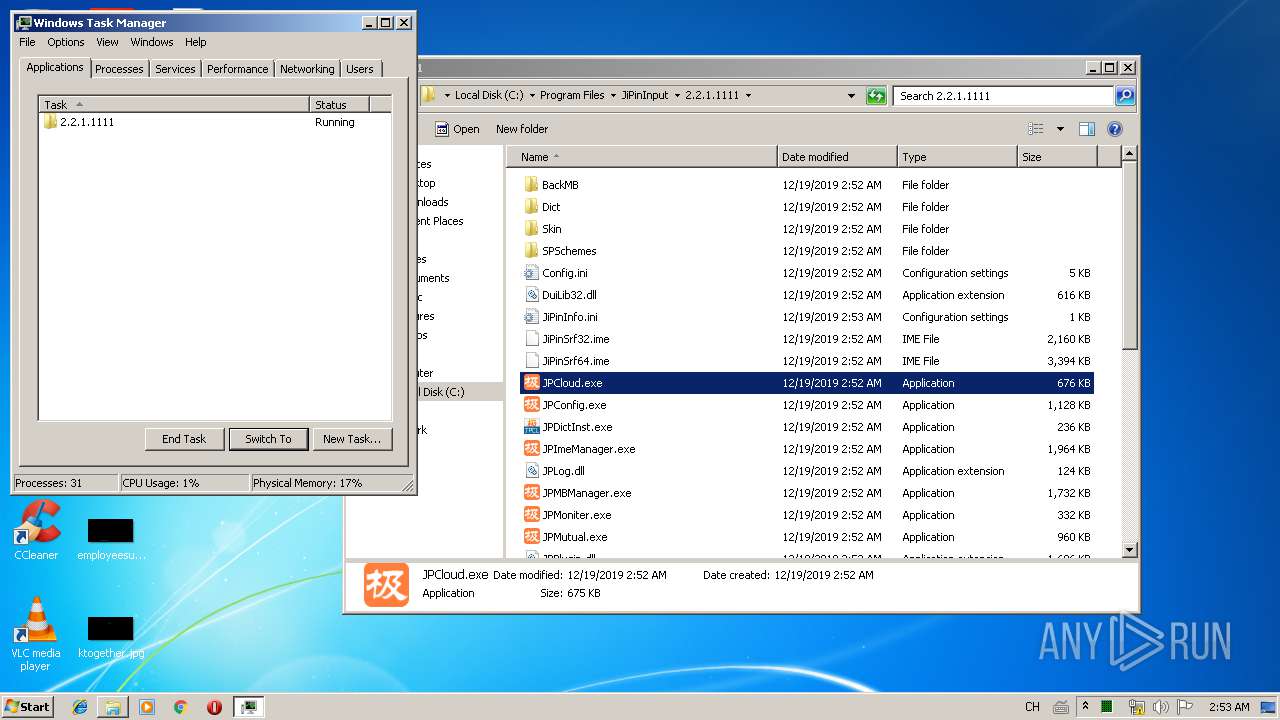The image size is (1280, 720).
Task: Open Explorer help question mark icon
Action: point(1115,129)
